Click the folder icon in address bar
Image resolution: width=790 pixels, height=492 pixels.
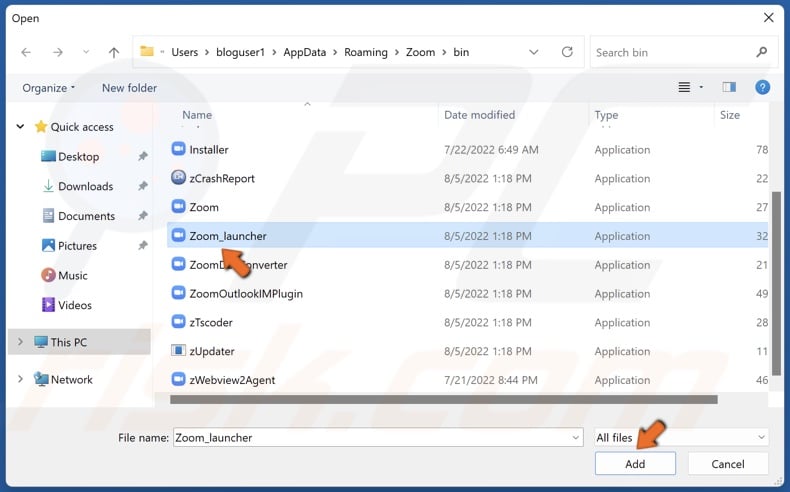coord(147,51)
